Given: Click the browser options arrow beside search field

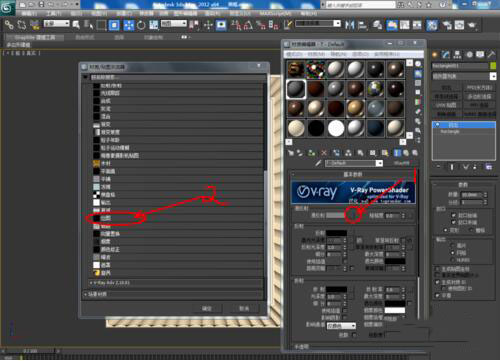Looking at the screenshot, I should click(86, 77).
